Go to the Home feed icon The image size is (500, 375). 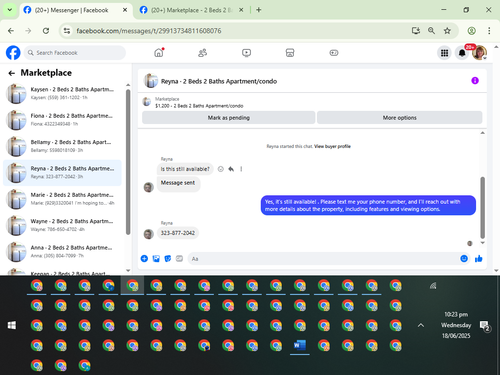click(x=159, y=53)
